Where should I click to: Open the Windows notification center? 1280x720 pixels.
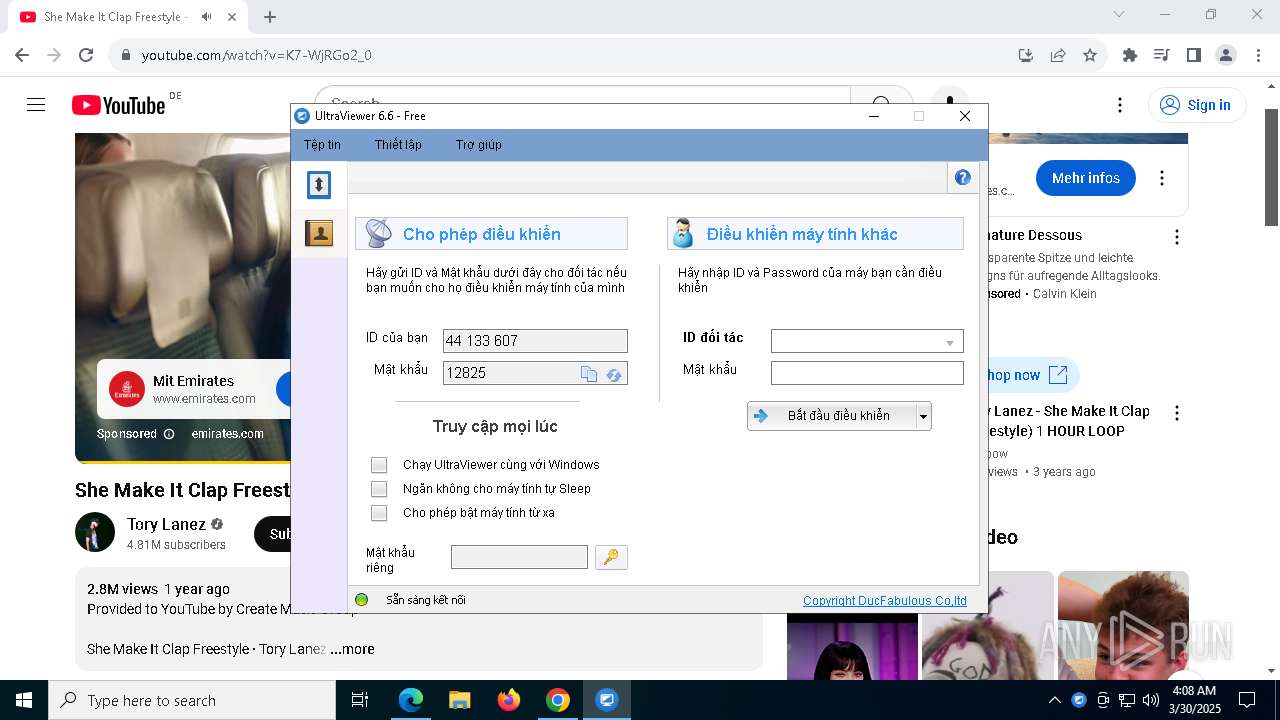pyautogui.click(x=1247, y=700)
